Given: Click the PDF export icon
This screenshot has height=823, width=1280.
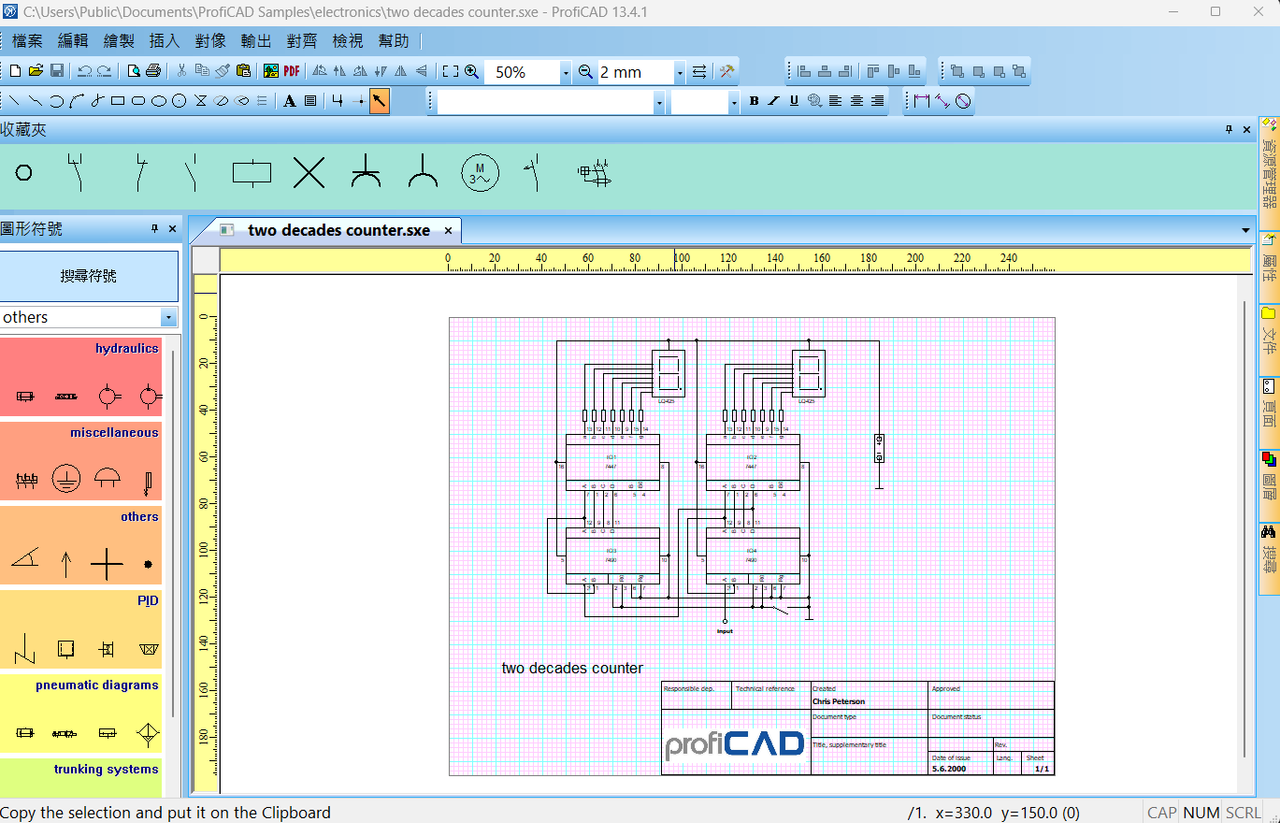Looking at the screenshot, I should coord(291,71).
